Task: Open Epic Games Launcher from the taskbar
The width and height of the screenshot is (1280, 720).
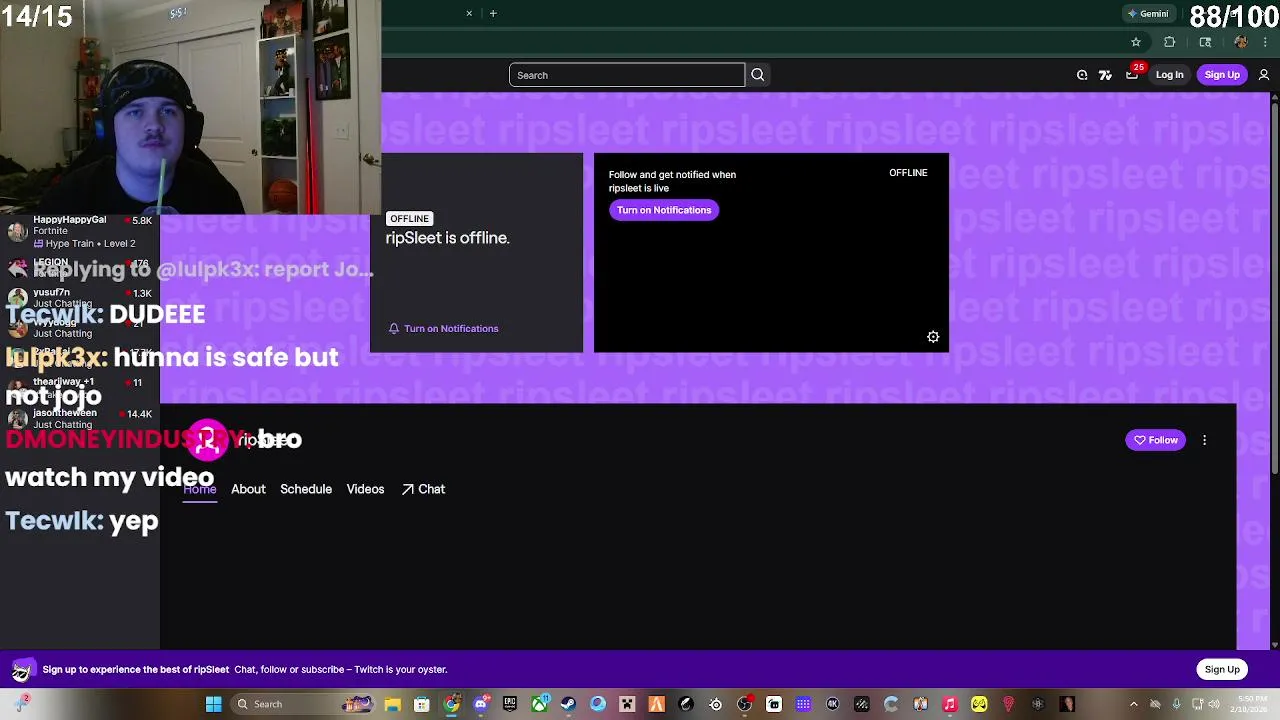Action: pyautogui.click(x=510, y=704)
